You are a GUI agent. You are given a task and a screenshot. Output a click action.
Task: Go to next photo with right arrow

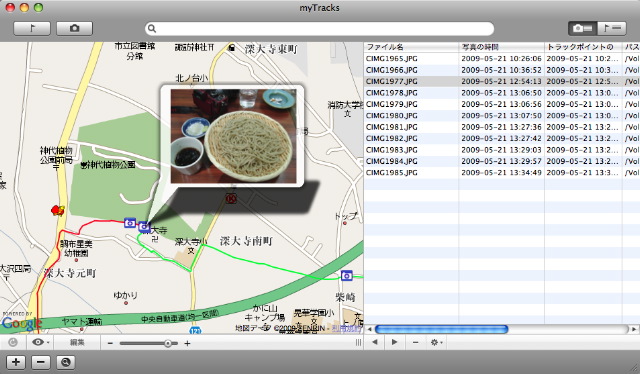tap(394, 342)
